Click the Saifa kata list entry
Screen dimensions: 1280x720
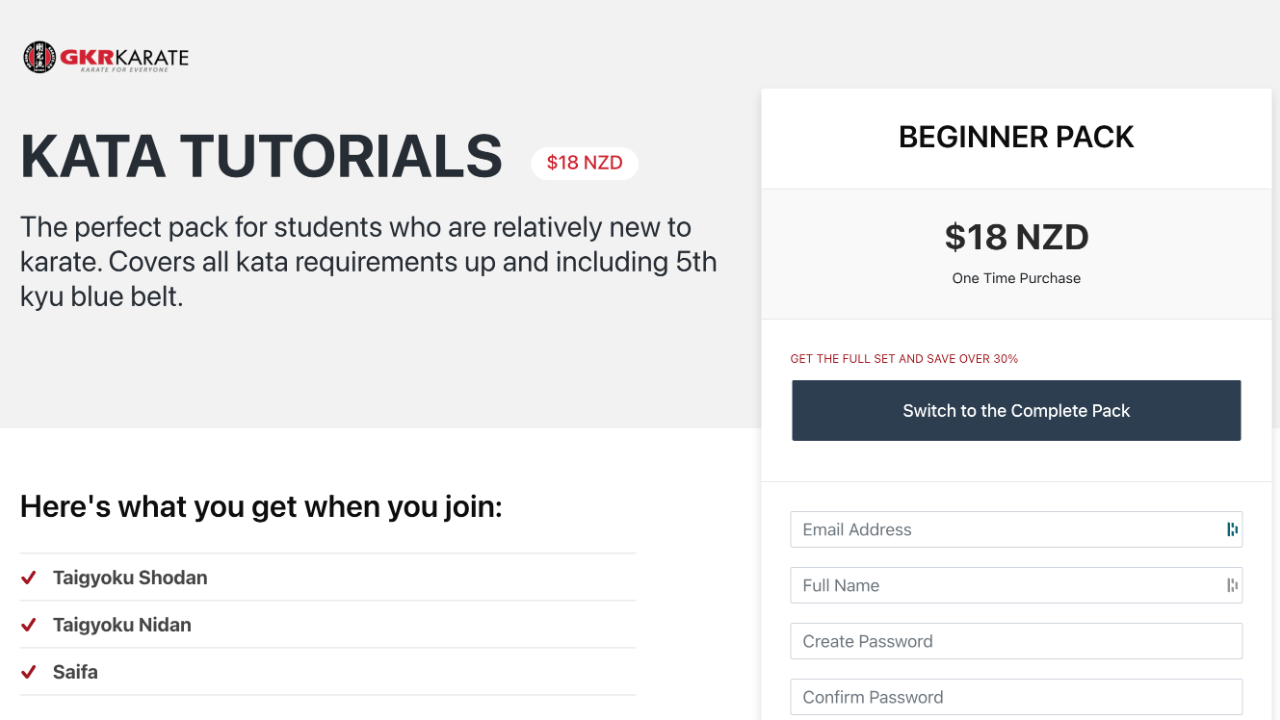point(75,672)
